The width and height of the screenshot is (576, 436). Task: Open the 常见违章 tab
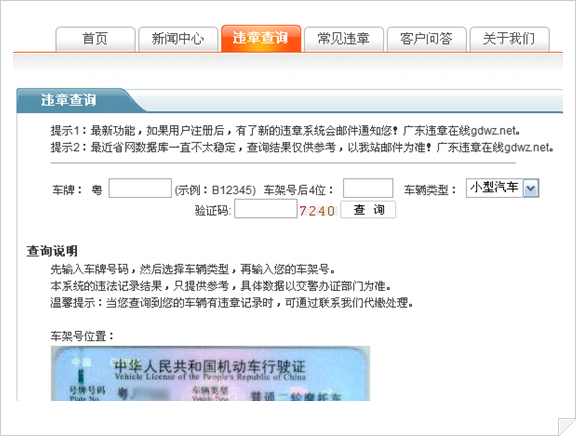(344, 39)
